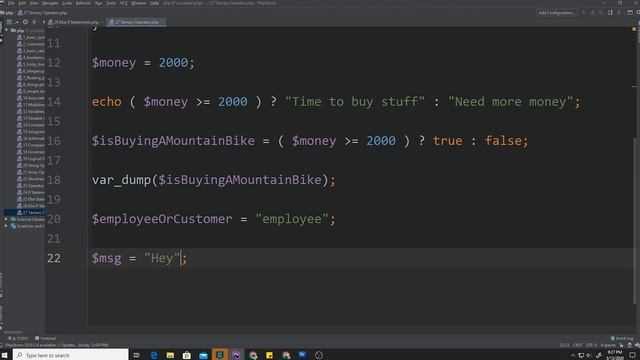Open the Tools menu
Viewport: 640px width, 360px height.
111,3
